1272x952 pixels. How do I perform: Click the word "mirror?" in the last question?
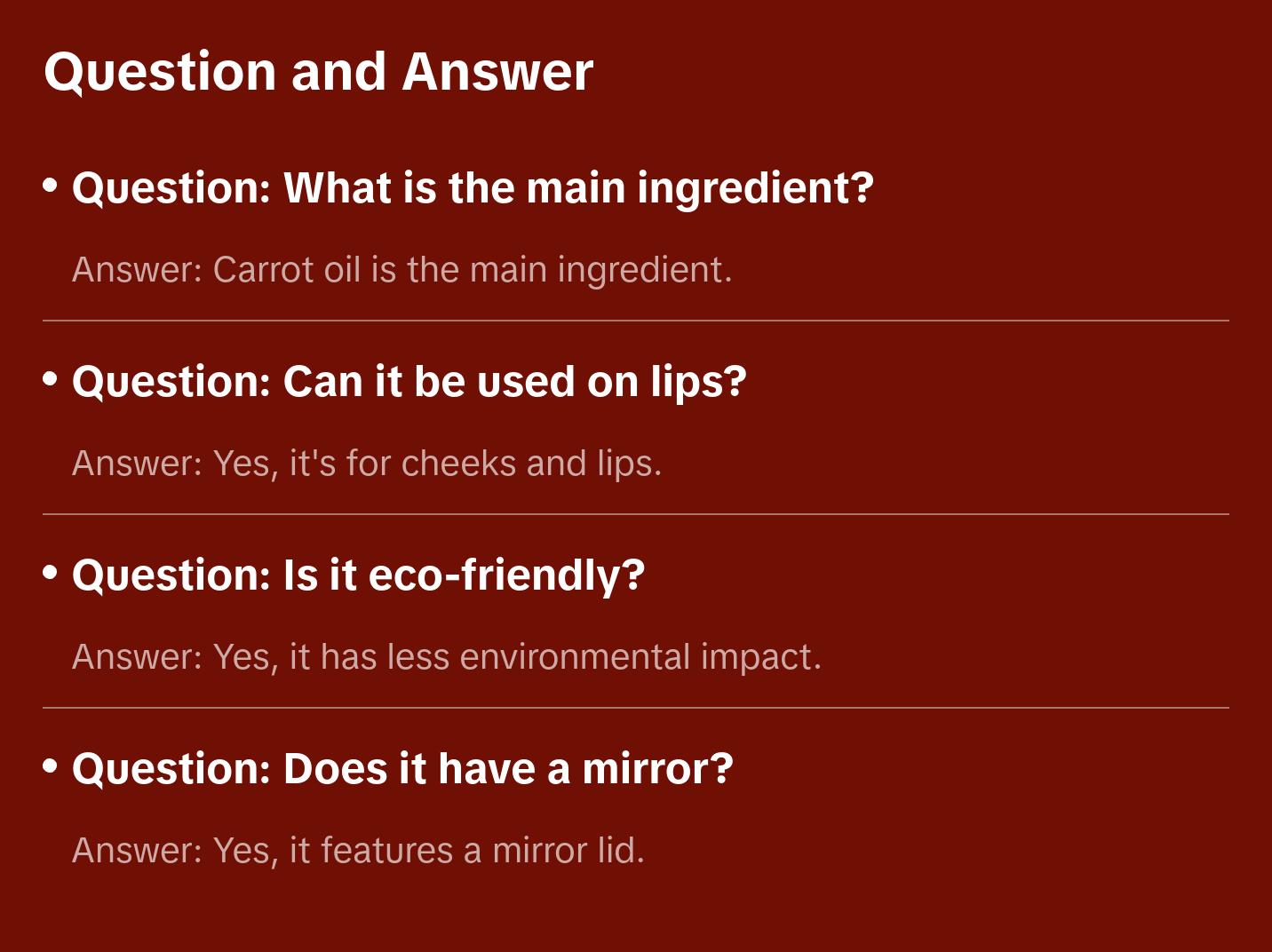[x=657, y=769]
